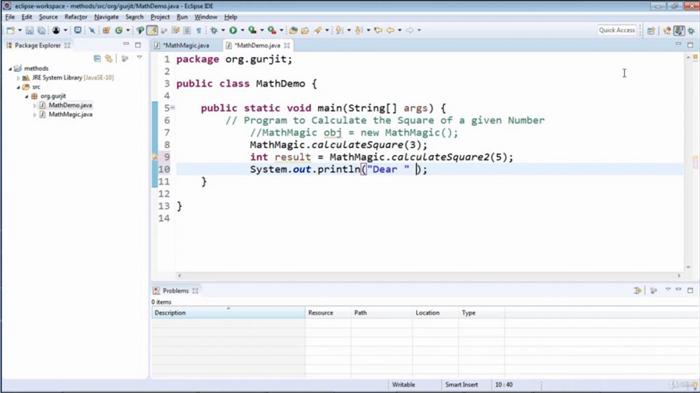Select MathDemo.java in Package Explorer

70,105
